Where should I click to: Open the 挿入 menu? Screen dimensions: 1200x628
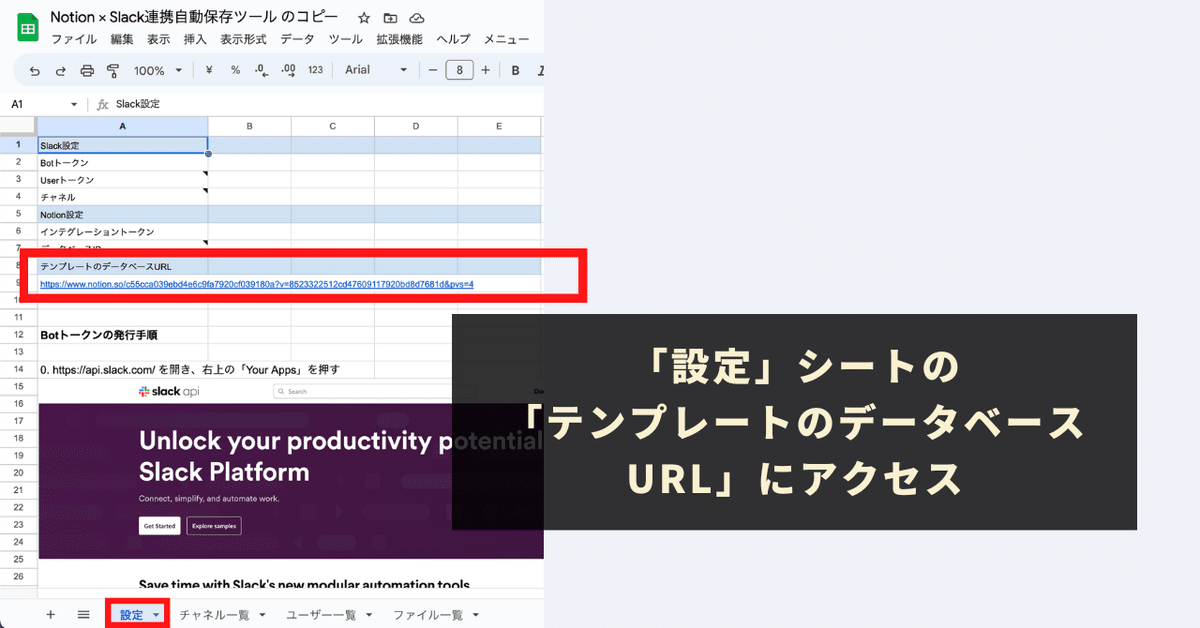[195, 39]
